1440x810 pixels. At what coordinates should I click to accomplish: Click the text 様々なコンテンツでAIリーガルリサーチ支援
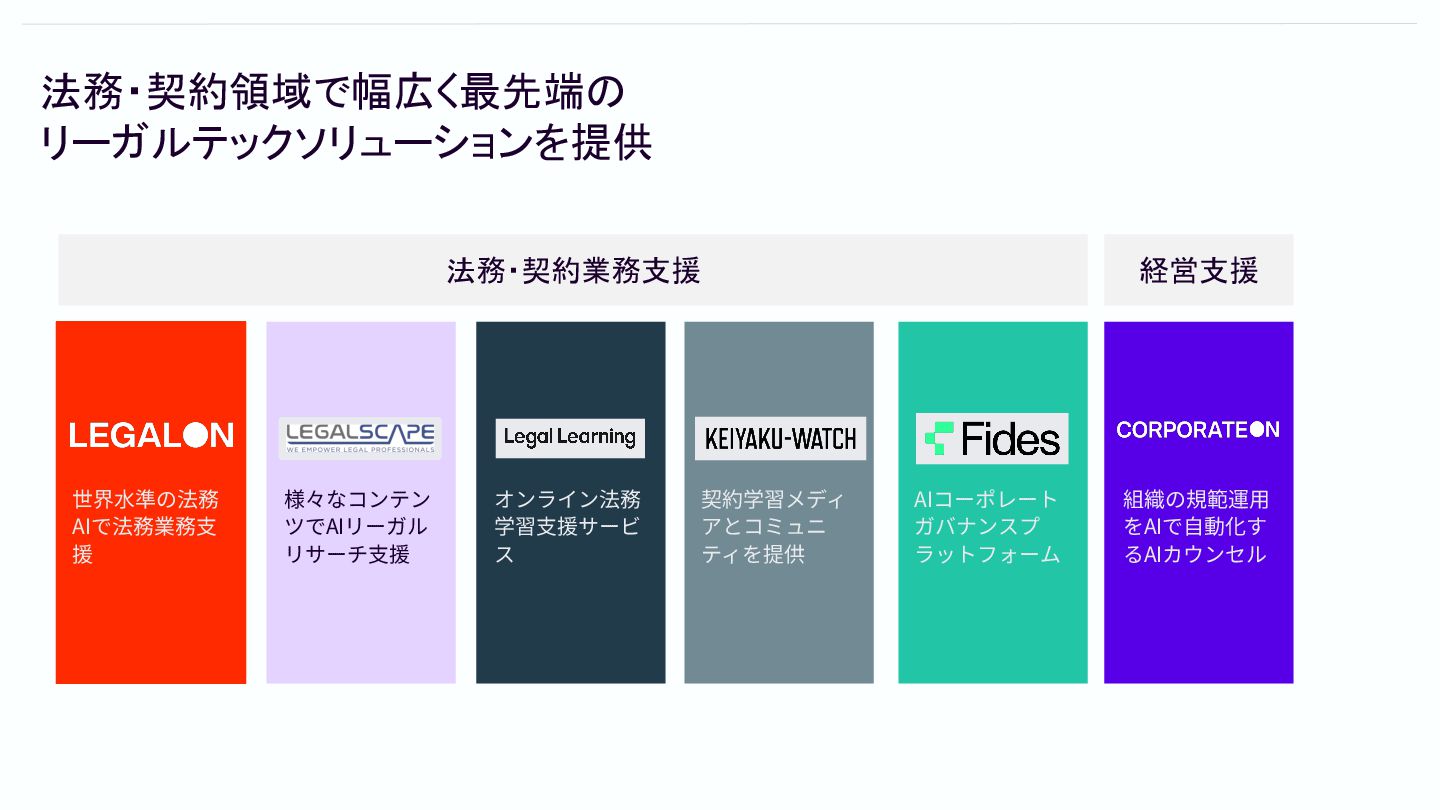pyautogui.click(x=358, y=526)
